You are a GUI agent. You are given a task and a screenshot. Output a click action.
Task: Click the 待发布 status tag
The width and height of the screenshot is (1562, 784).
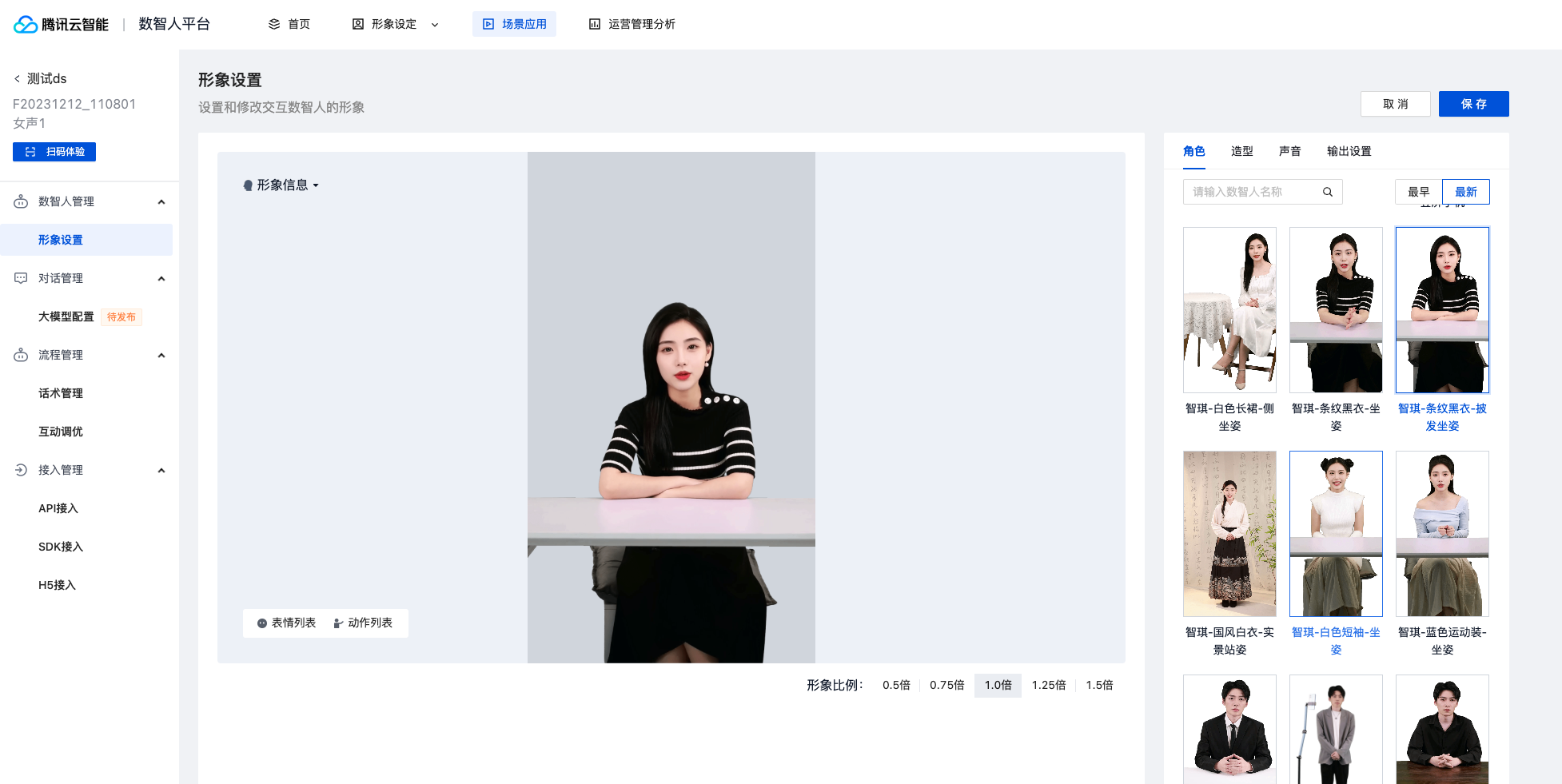pyautogui.click(x=122, y=317)
